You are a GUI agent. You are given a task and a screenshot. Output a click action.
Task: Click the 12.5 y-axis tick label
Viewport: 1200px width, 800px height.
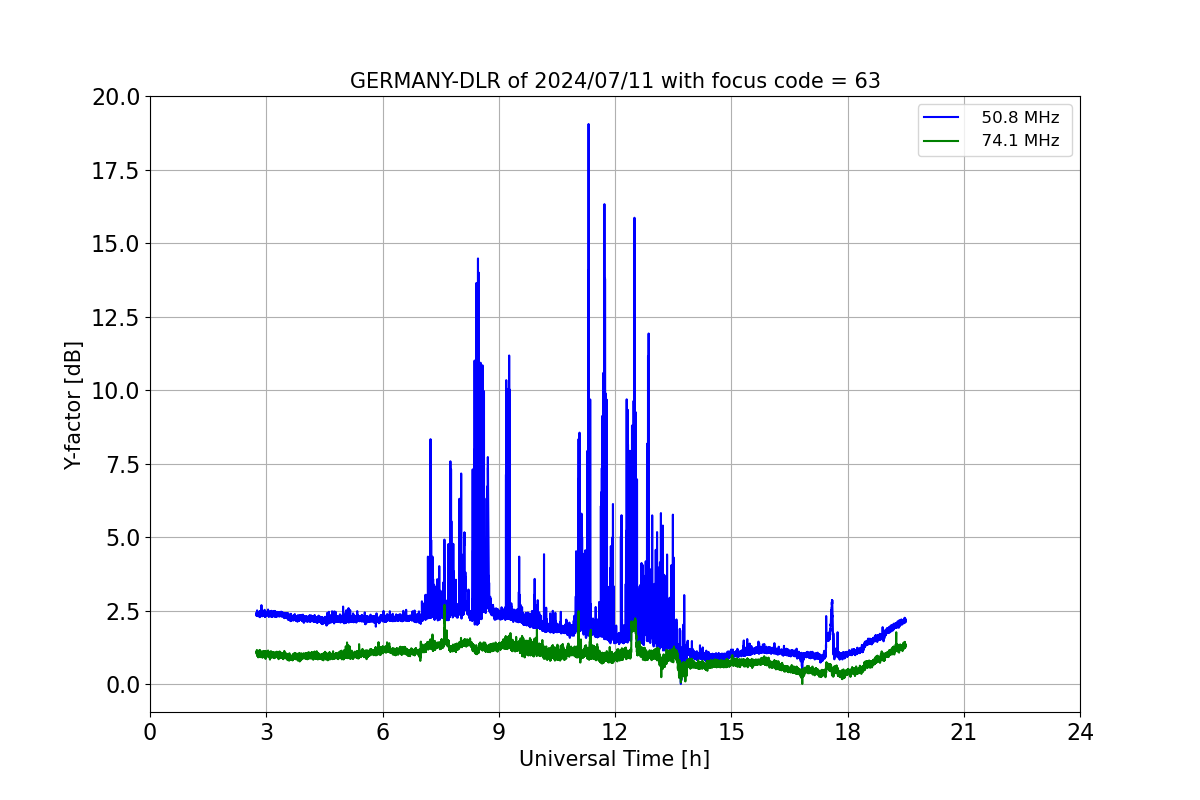pyautogui.click(x=115, y=317)
